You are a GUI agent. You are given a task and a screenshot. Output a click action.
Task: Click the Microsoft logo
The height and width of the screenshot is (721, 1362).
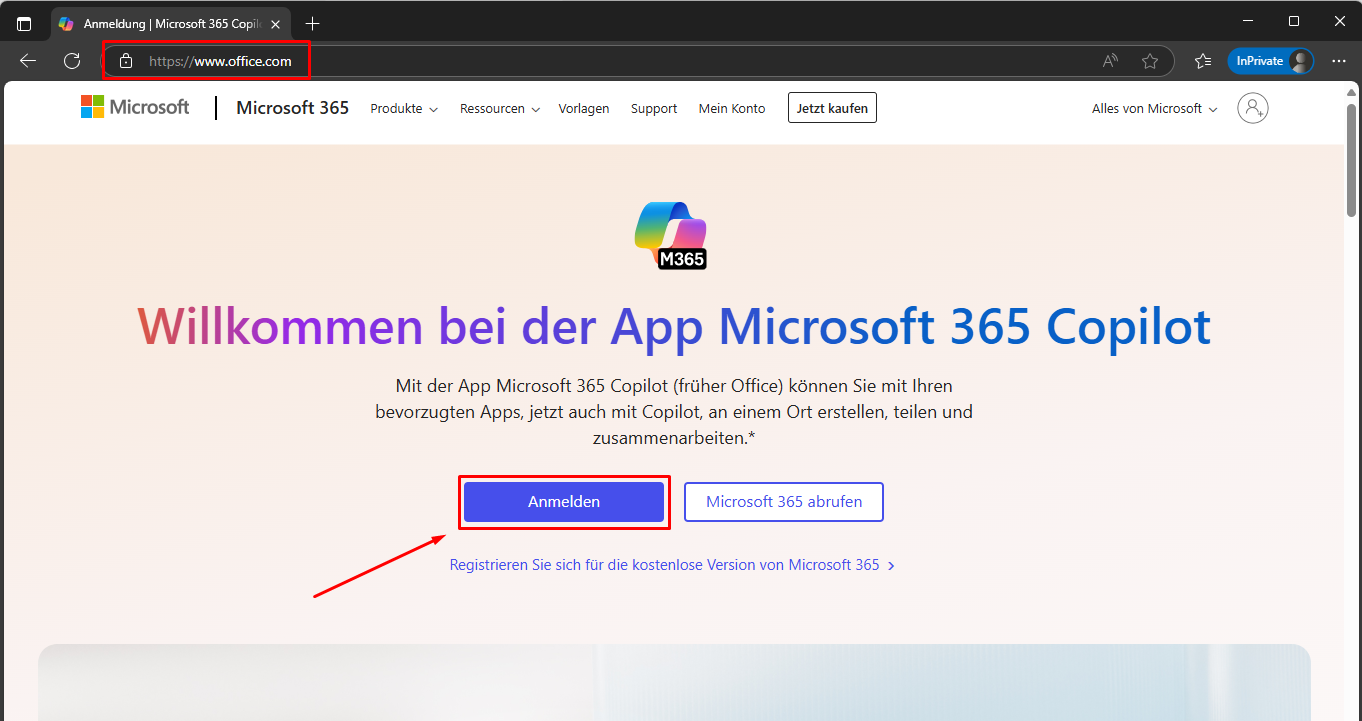tap(135, 107)
